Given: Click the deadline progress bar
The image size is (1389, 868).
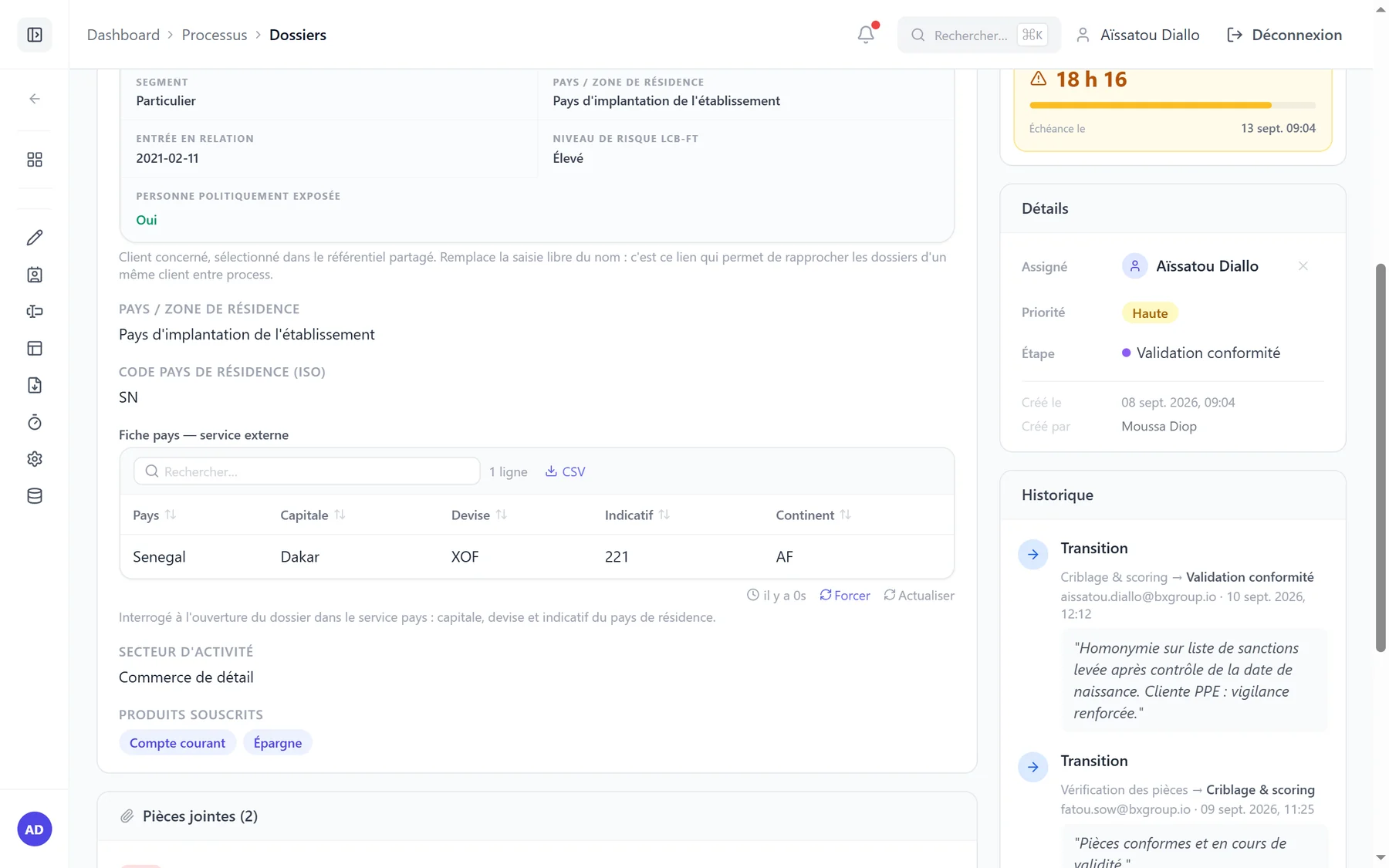Looking at the screenshot, I should 1172,105.
